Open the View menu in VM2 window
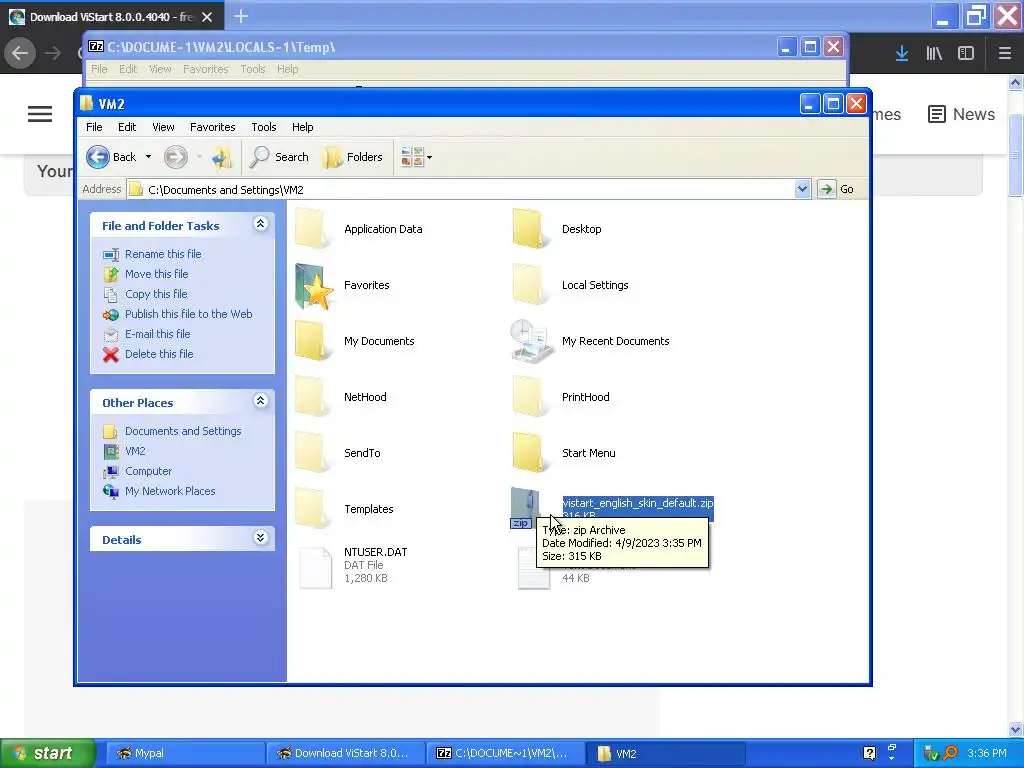 coord(163,127)
